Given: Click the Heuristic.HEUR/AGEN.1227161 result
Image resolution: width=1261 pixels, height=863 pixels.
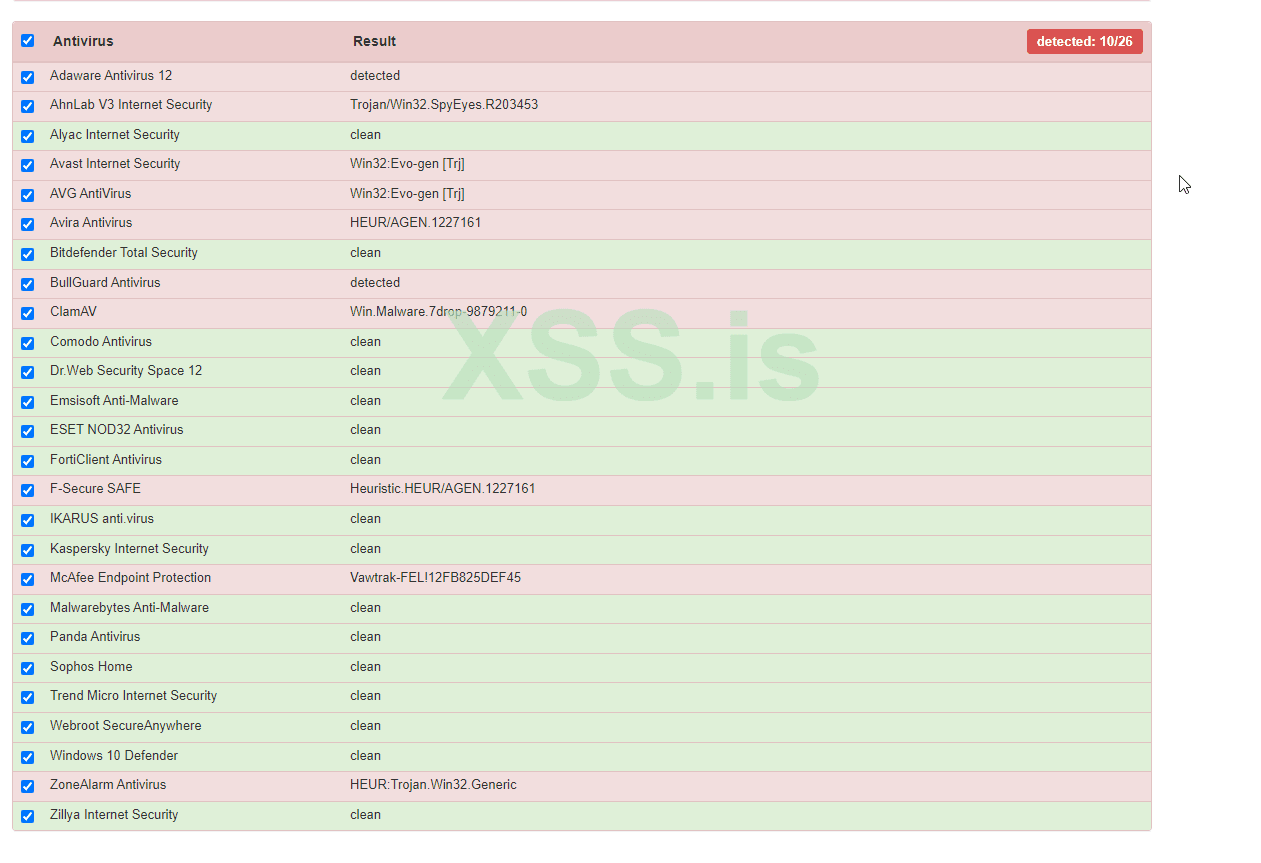Looking at the screenshot, I should coord(442,489).
